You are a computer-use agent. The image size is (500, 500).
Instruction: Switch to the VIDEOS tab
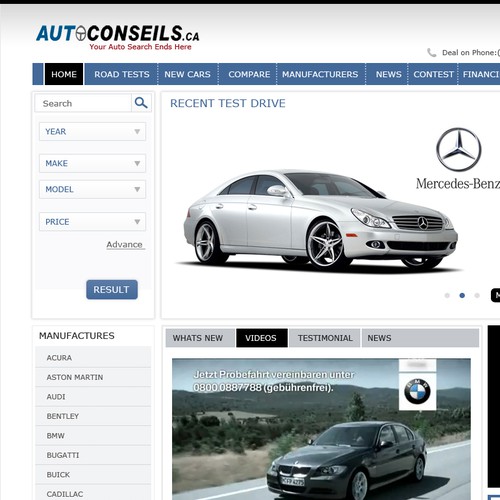pos(262,338)
